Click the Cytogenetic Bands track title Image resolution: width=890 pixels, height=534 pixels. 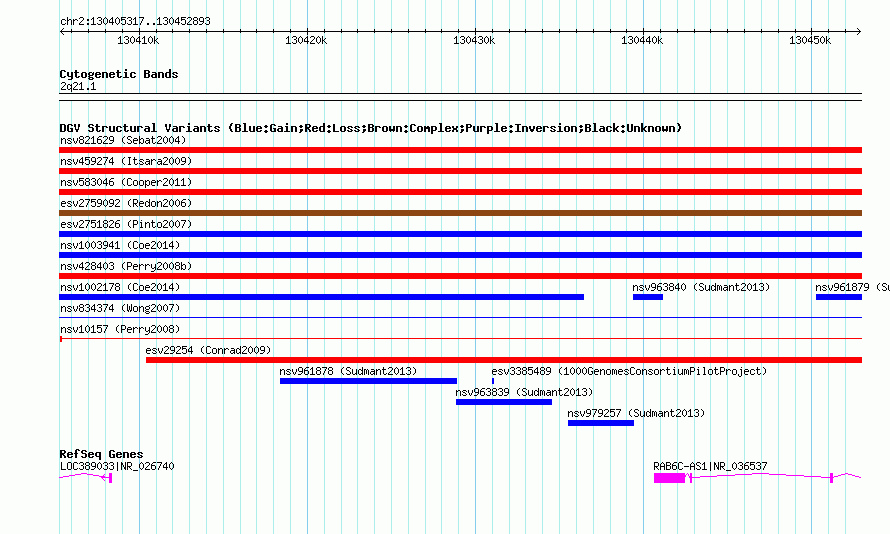tap(119, 74)
